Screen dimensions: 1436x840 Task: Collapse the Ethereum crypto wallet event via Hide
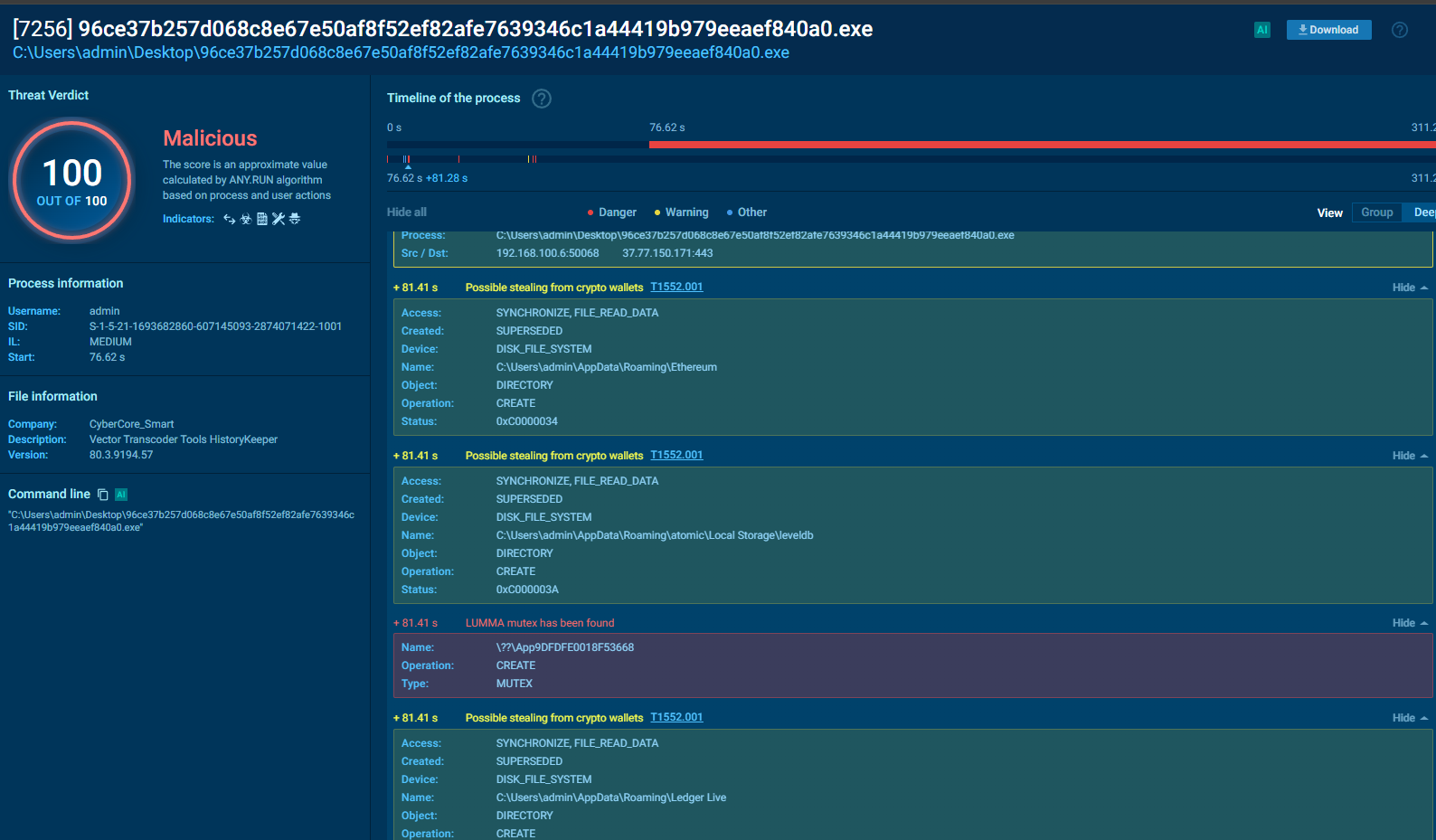pyautogui.click(x=1409, y=288)
